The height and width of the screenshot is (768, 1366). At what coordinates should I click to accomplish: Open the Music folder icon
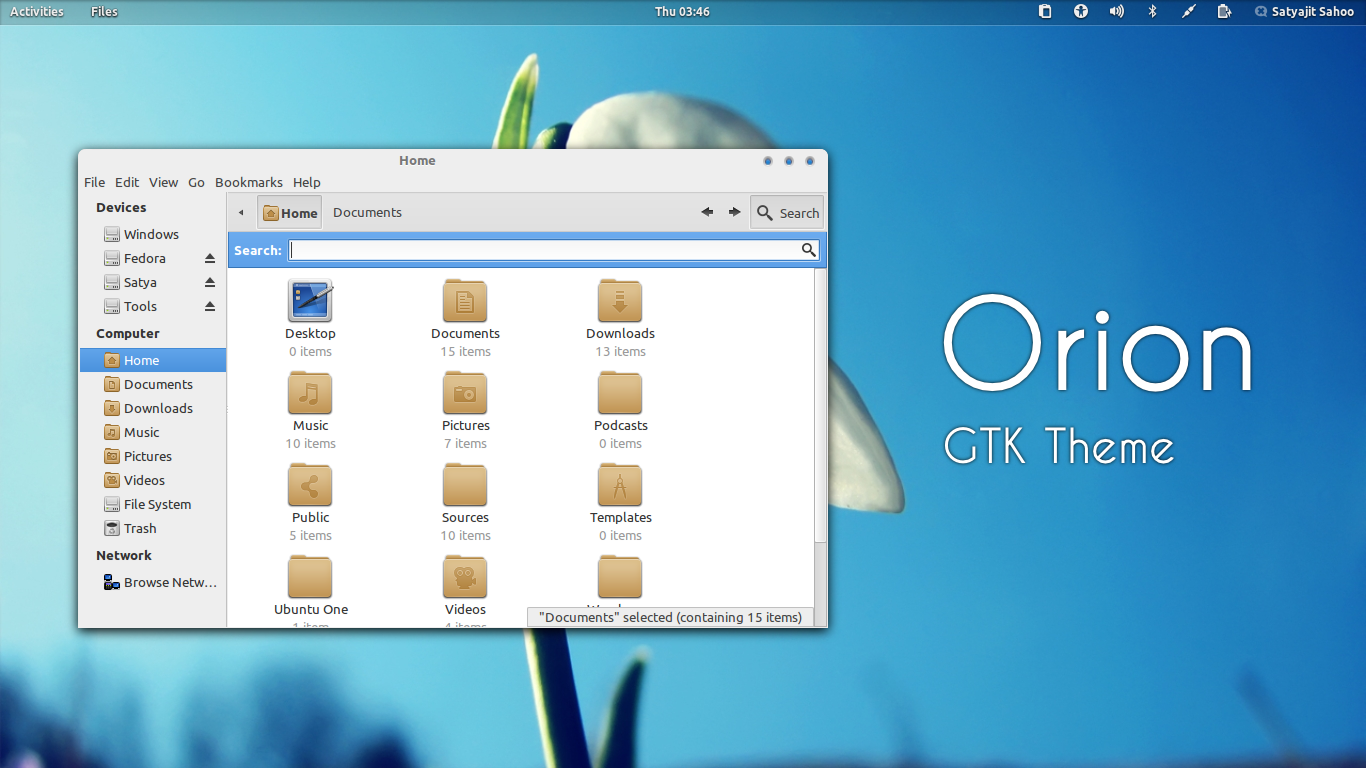tap(310, 394)
